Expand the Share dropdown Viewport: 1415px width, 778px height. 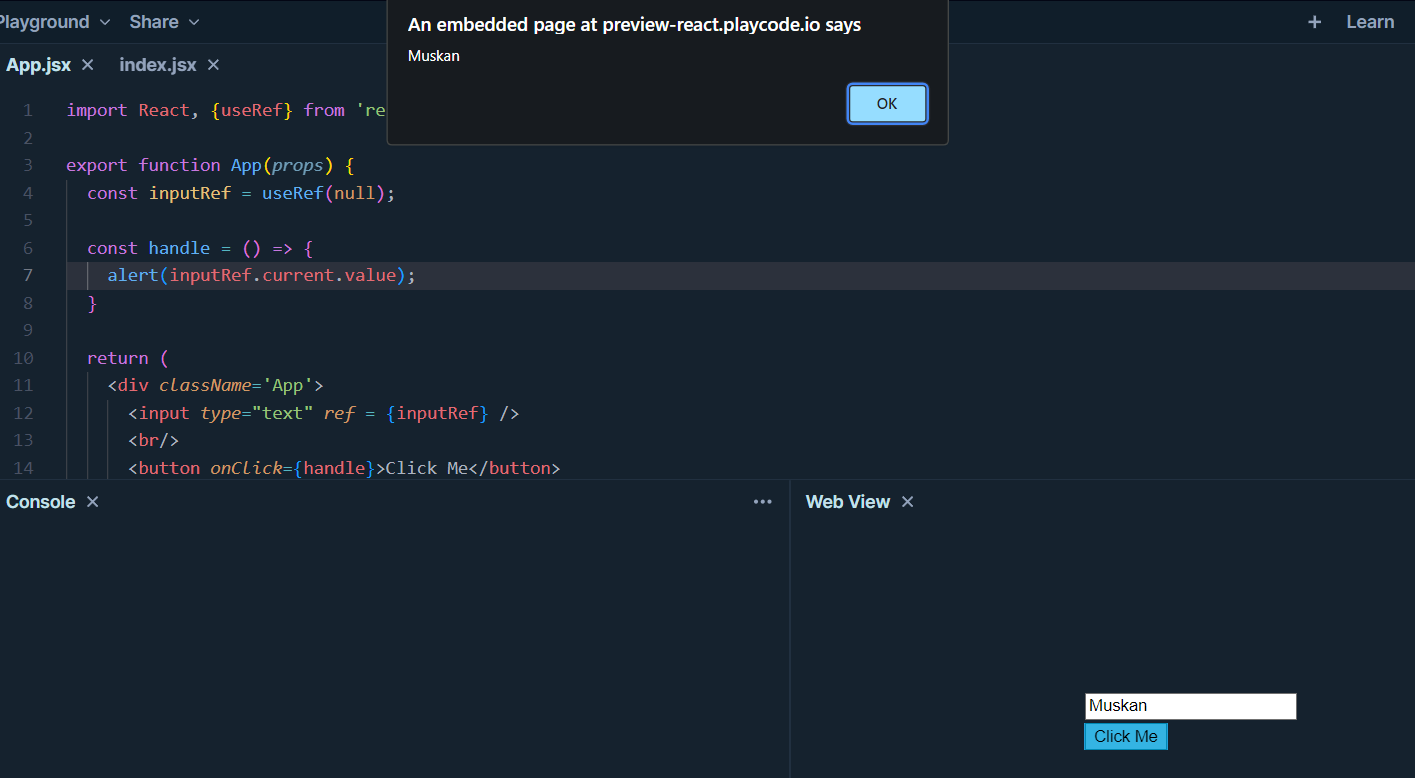(x=164, y=22)
